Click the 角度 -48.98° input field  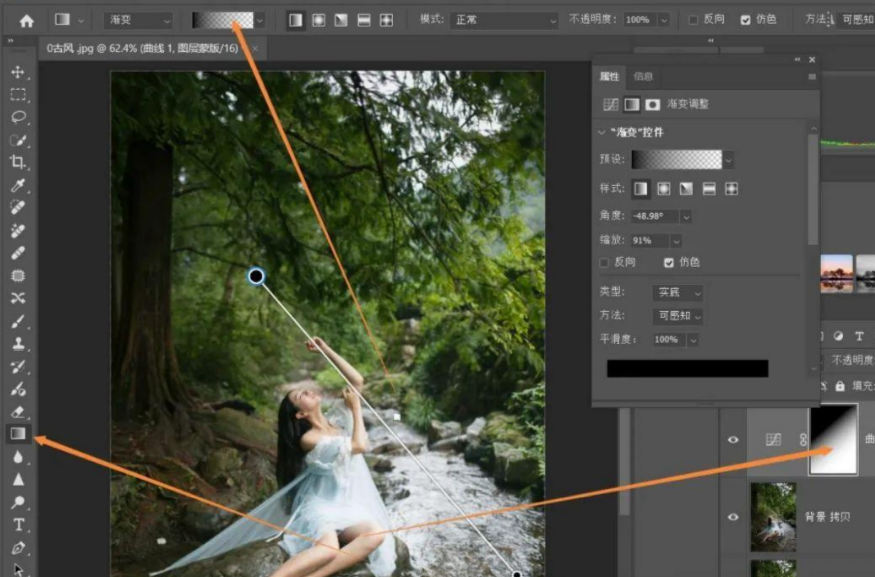click(x=655, y=217)
